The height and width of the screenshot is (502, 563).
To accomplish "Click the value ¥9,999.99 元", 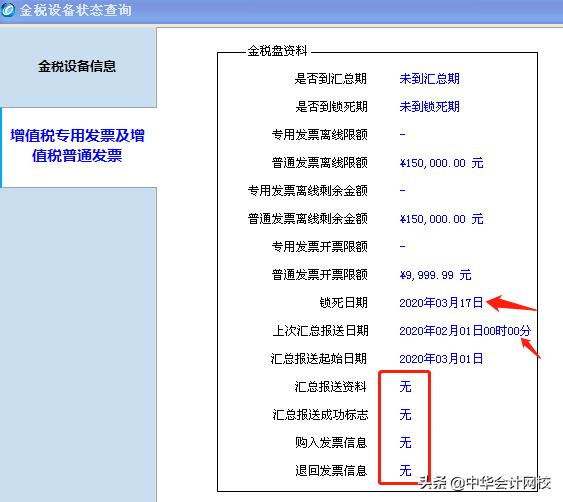I will point(435,275).
